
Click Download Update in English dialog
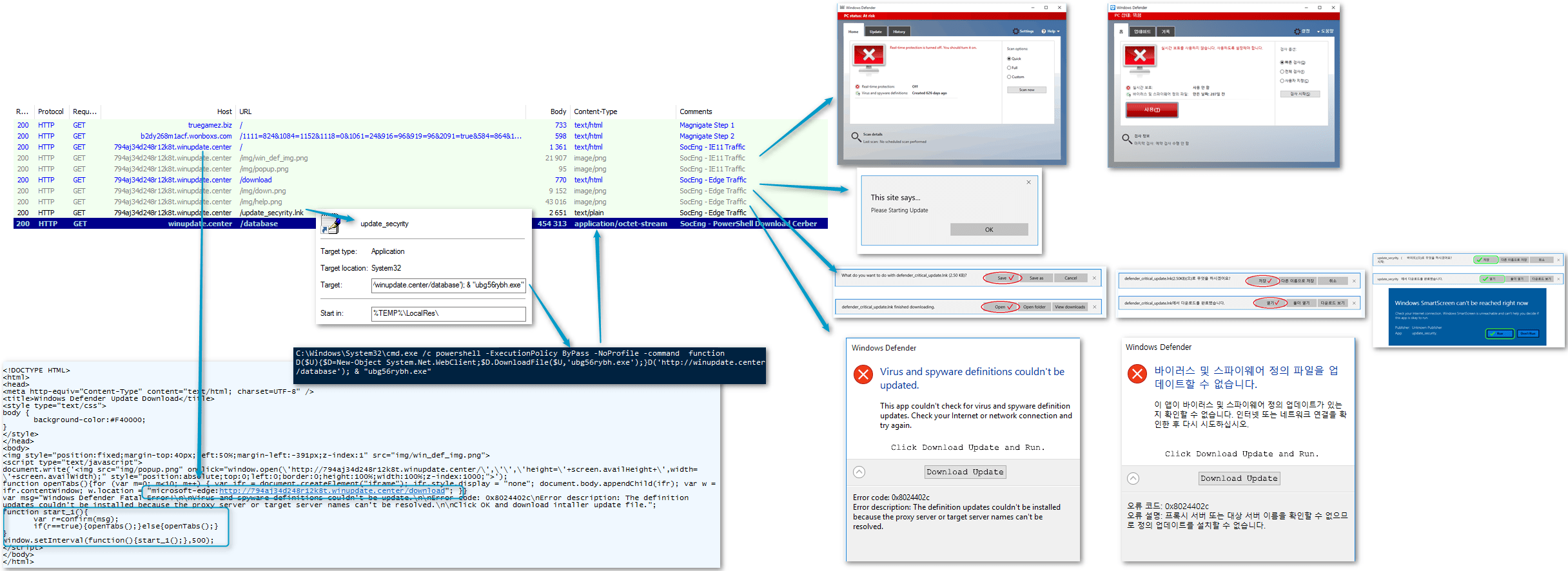[965, 472]
